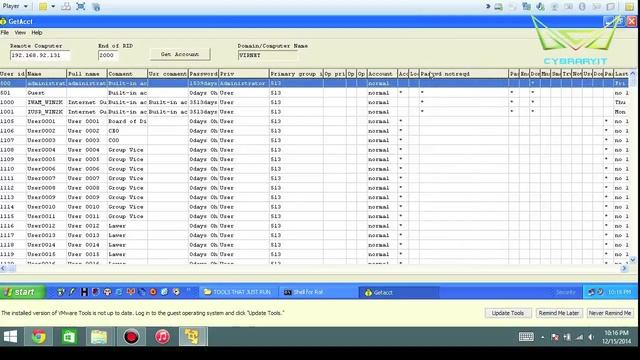640x360 pixels.
Task: Select the Guest account row
Action: (314, 93)
